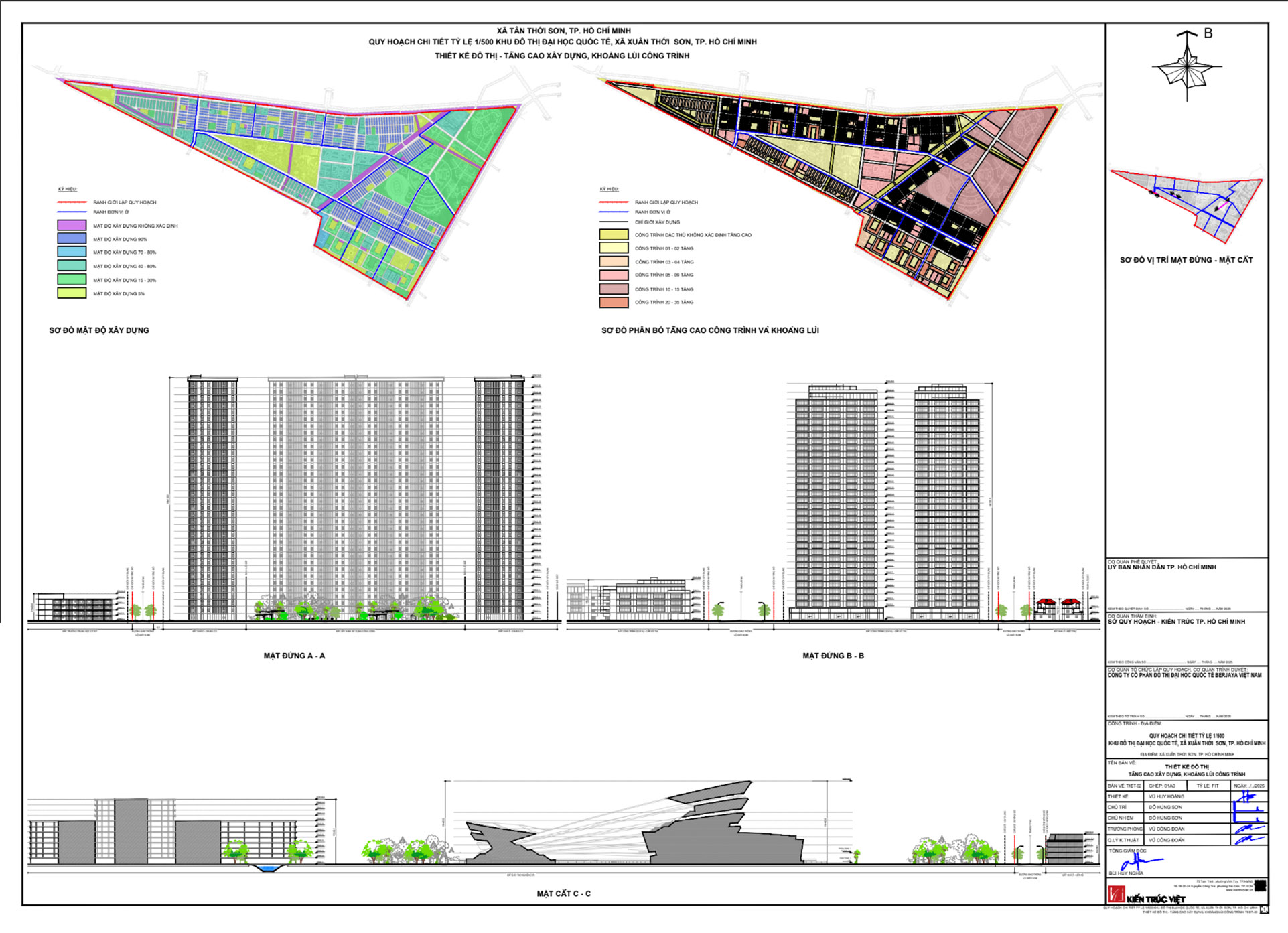The image size is (1288, 933).
Task: Click the purple 'không xác định' density swatch
Action: point(72,226)
